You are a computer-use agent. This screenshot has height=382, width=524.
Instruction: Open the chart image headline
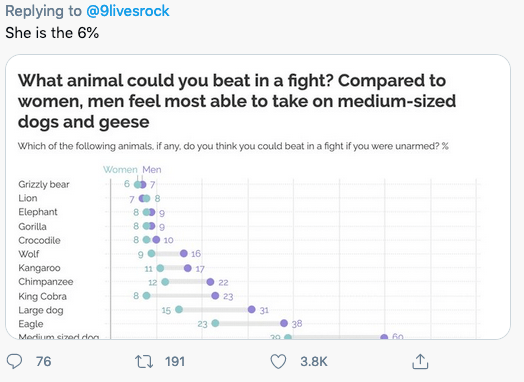point(237,101)
